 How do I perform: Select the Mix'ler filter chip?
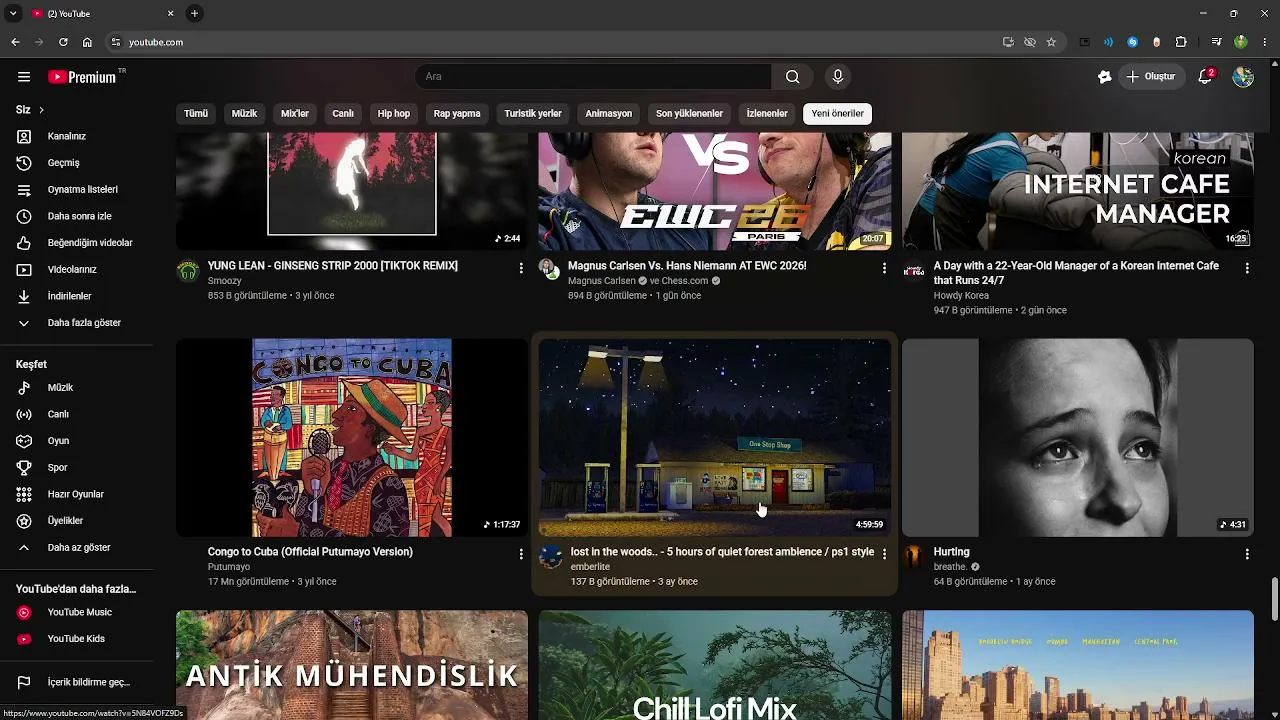point(295,114)
